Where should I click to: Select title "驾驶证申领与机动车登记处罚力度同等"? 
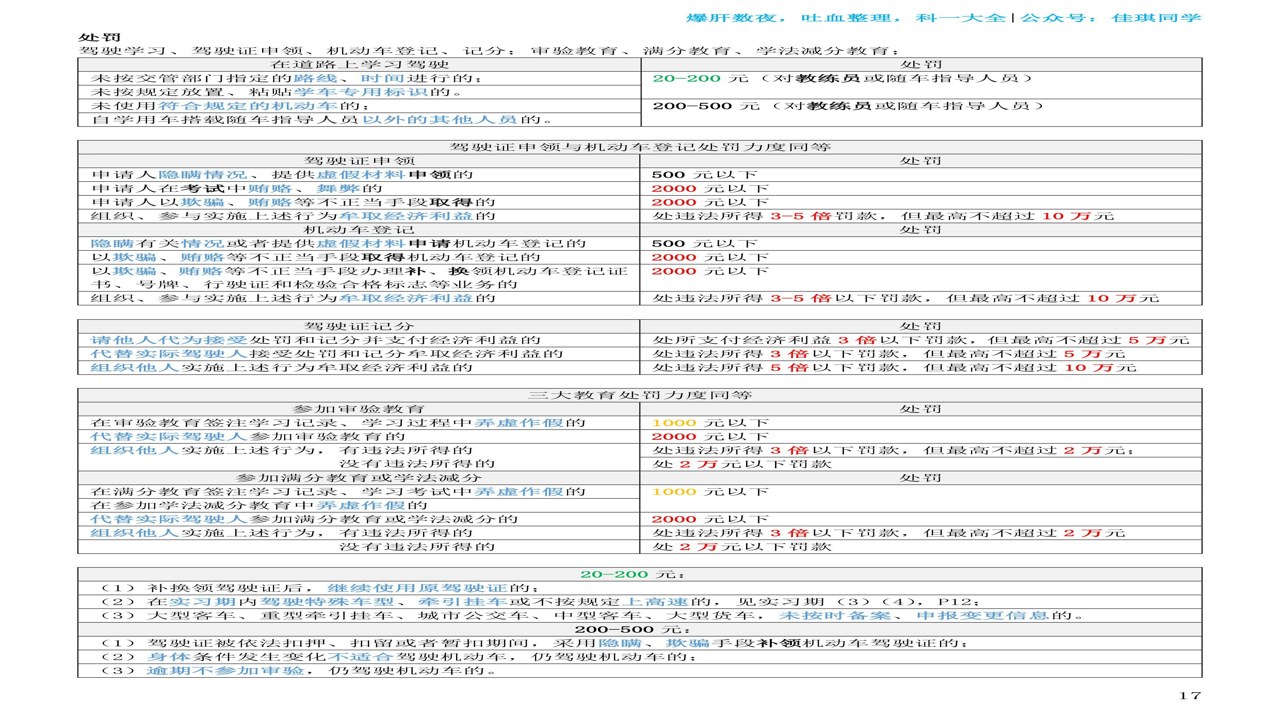click(640, 147)
